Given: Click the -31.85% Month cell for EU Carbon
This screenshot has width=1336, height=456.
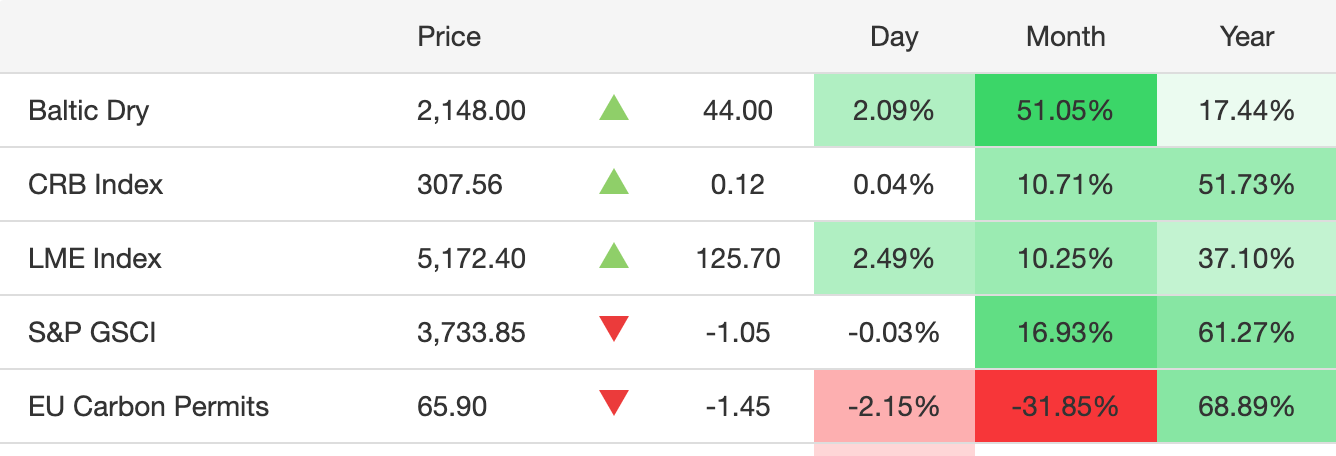Looking at the screenshot, I should 1065,406.
